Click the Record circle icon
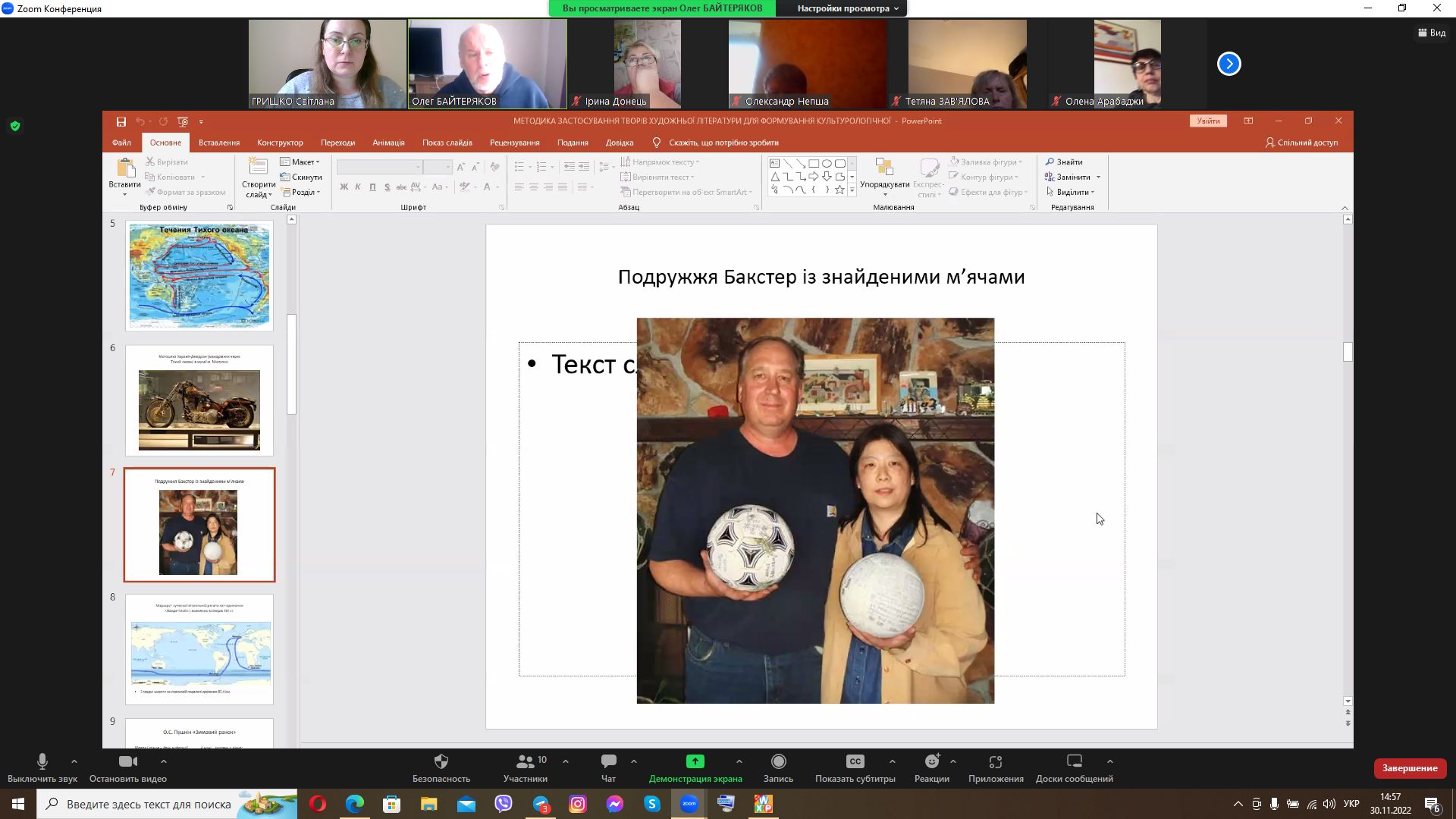The image size is (1456, 819). coord(778,761)
